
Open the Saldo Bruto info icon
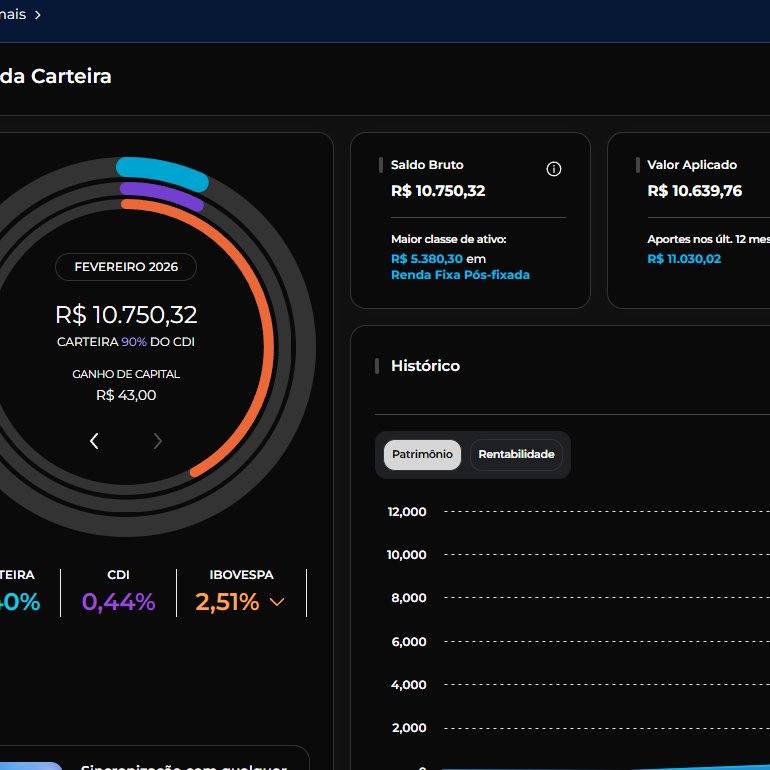pyautogui.click(x=553, y=169)
